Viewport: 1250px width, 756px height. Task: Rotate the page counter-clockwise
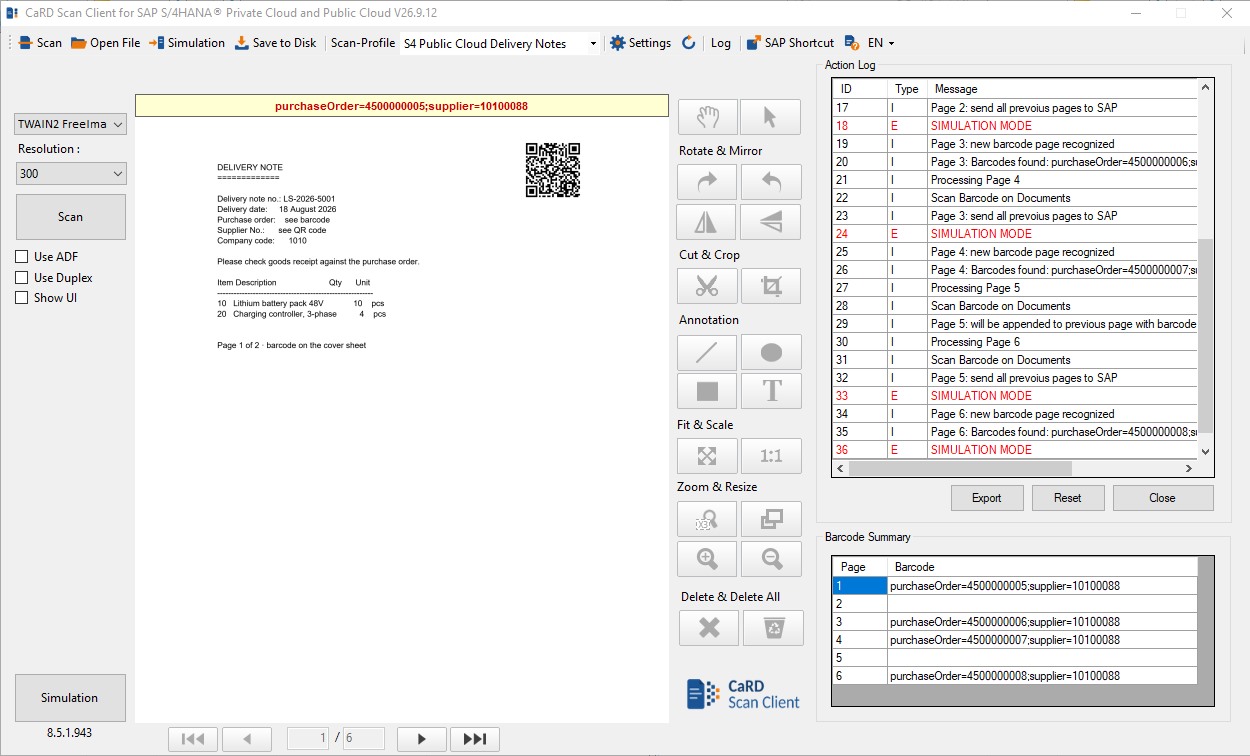pos(770,182)
